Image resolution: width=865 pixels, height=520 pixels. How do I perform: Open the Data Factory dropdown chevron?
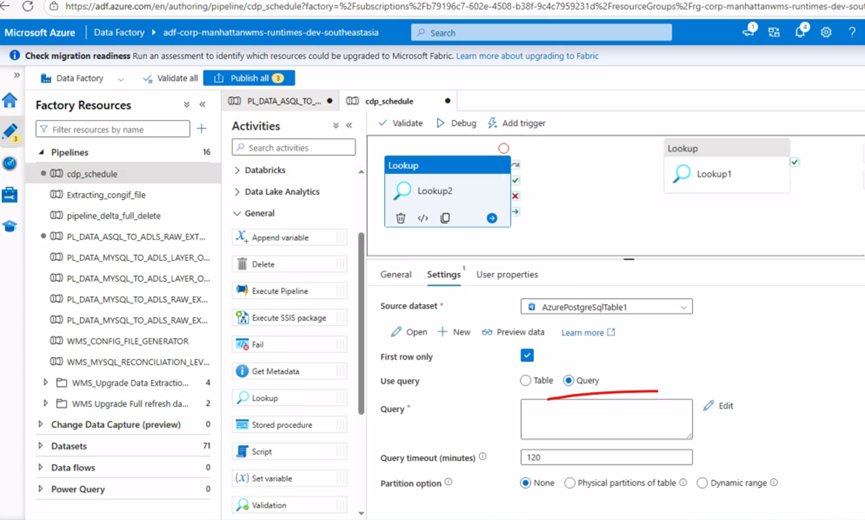click(121, 79)
